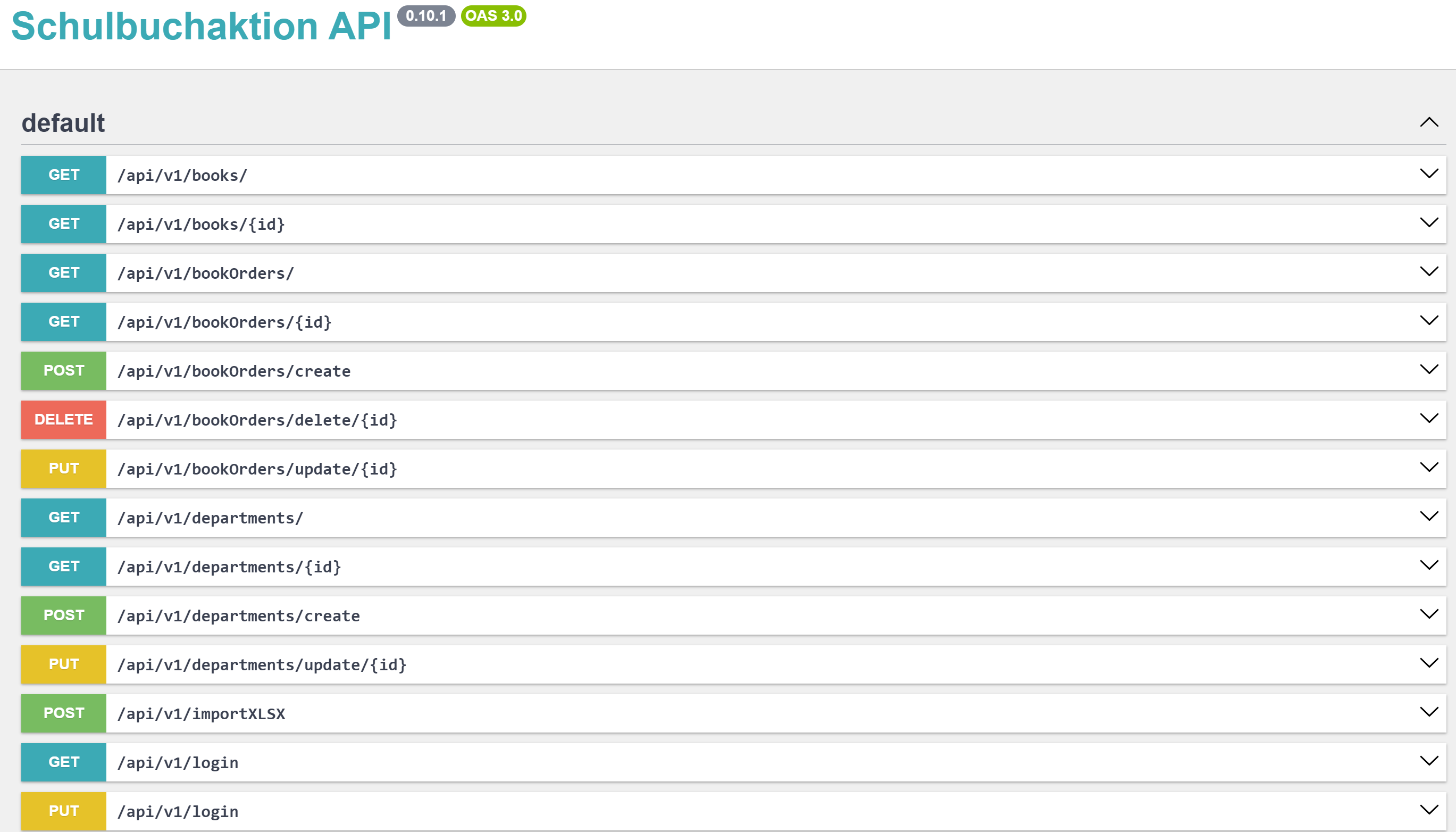Expand the POST bookOrders/create chevron

coord(1428,370)
